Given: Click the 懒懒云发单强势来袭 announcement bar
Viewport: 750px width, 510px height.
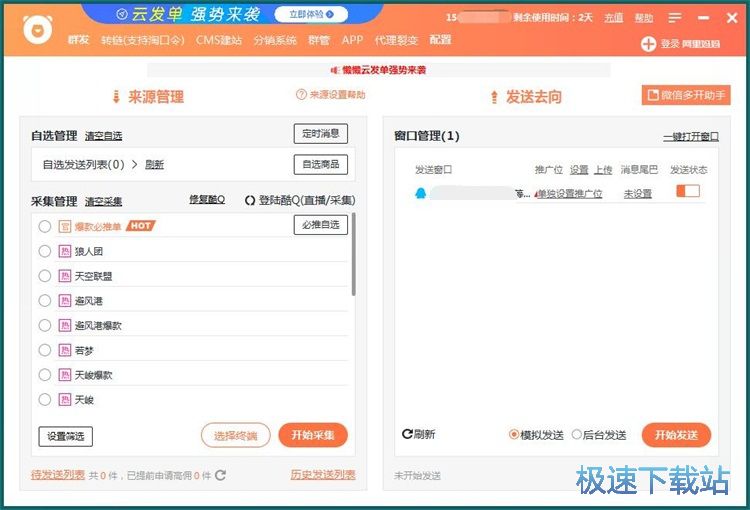Looking at the screenshot, I should [379, 70].
